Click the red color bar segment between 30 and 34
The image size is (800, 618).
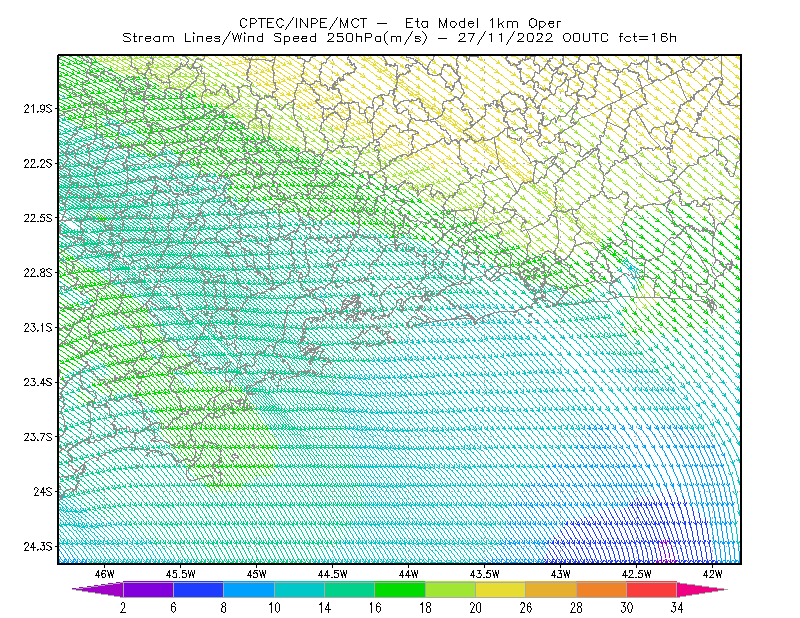[x=652, y=589]
